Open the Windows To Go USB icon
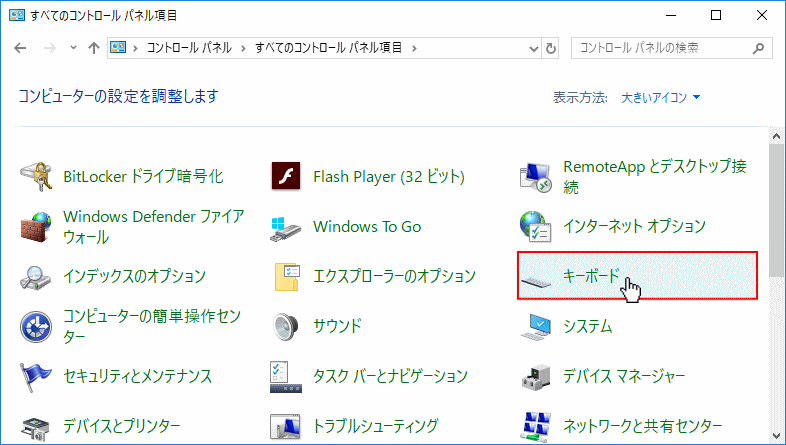 tap(285, 229)
